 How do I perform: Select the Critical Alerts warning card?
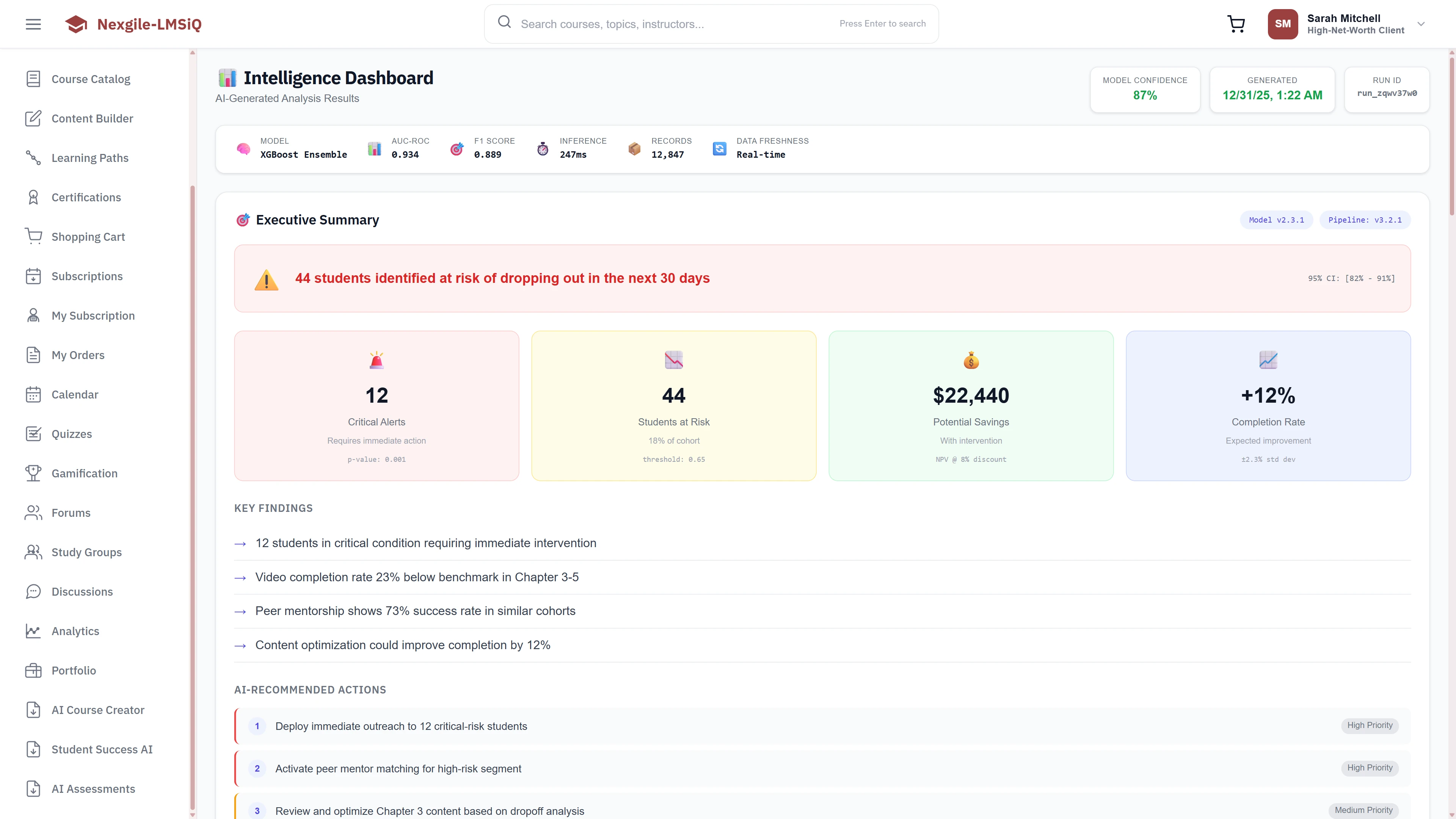(x=376, y=406)
